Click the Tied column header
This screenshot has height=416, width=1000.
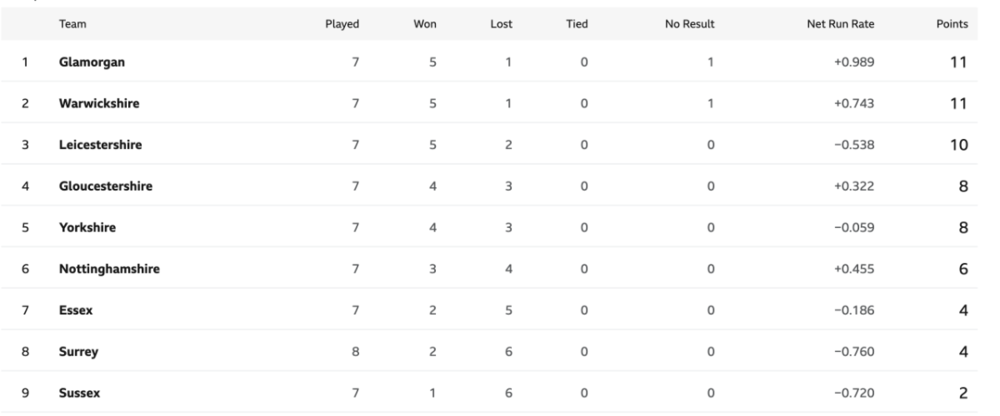(x=577, y=24)
